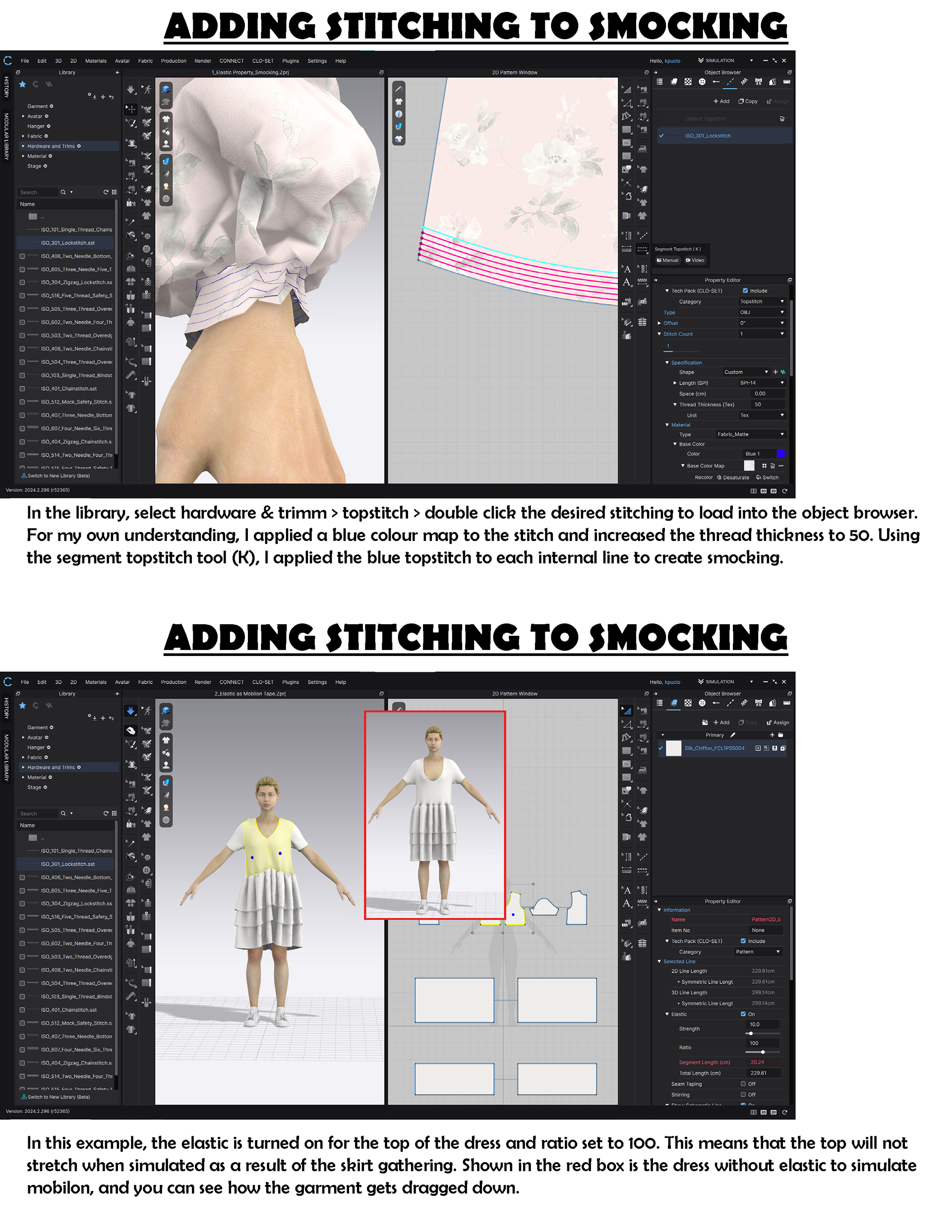The height and width of the screenshot is (1232, 952).
Task: Tick ISO_401_Chainstitch checkbox in lower Library
Action: tap(23, 1010)
